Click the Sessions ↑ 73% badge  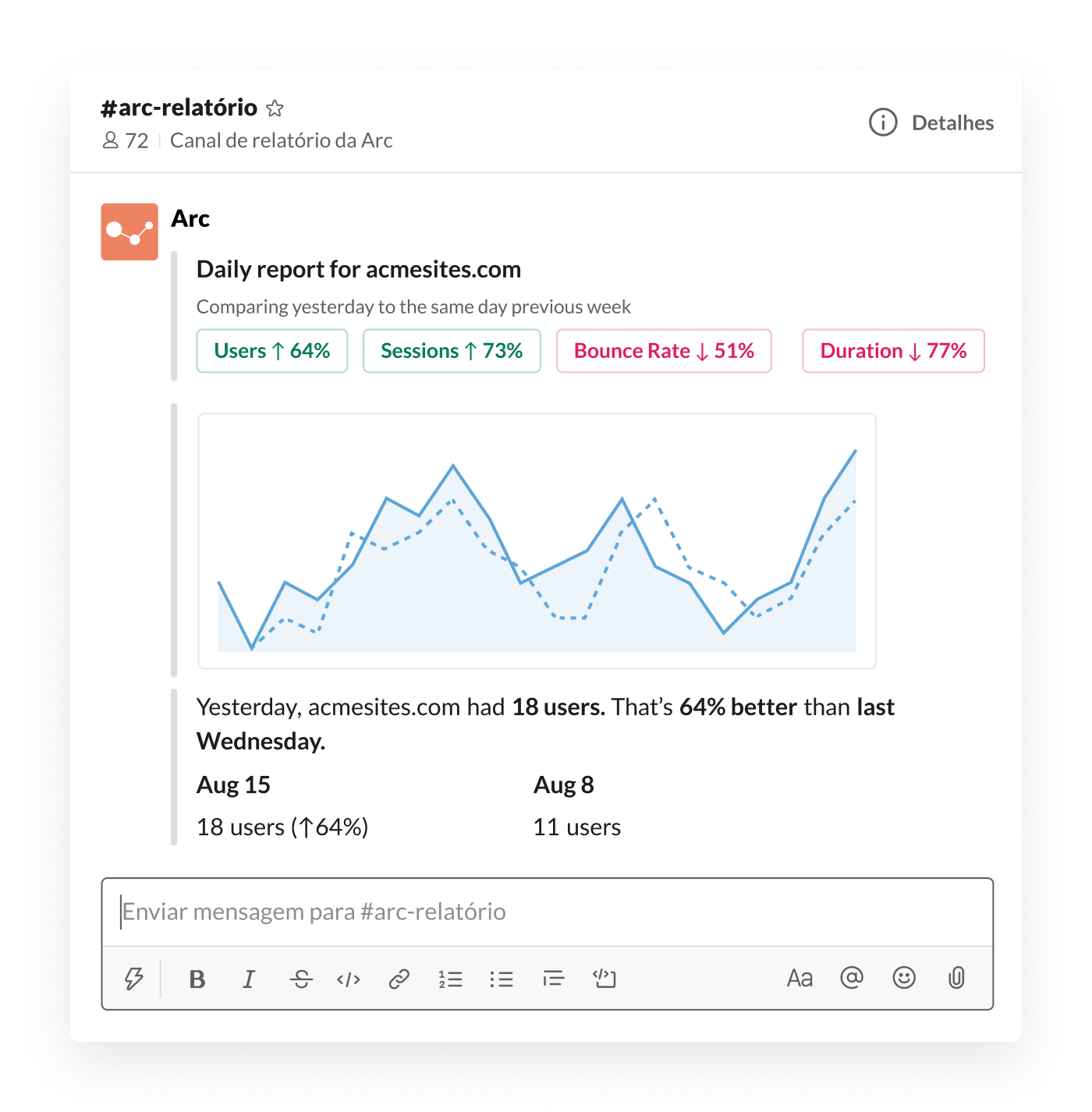pyautogui.click(x=452, y=351)
